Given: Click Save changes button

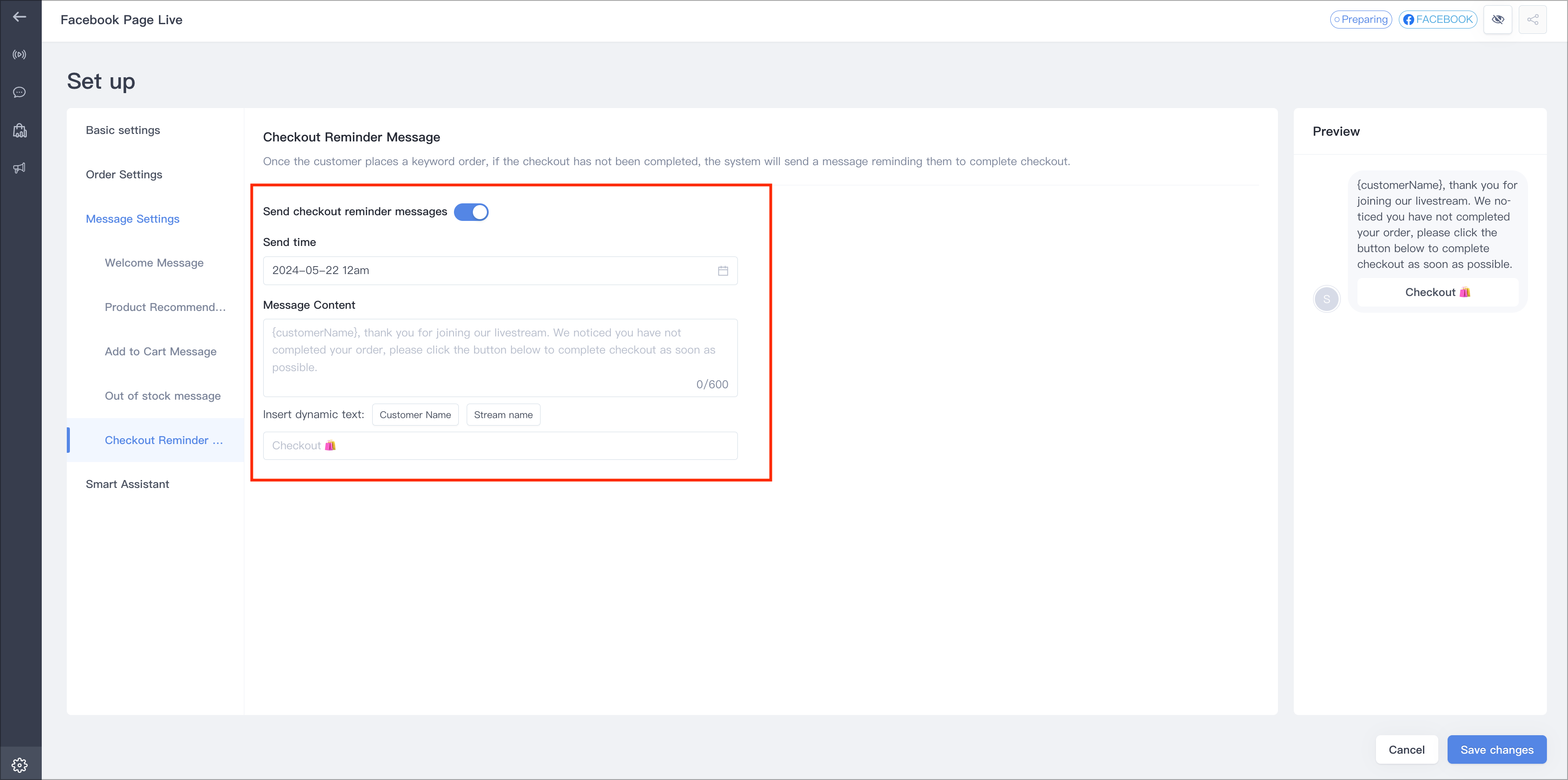Looking at the screenshot, I should [1497, 750].
